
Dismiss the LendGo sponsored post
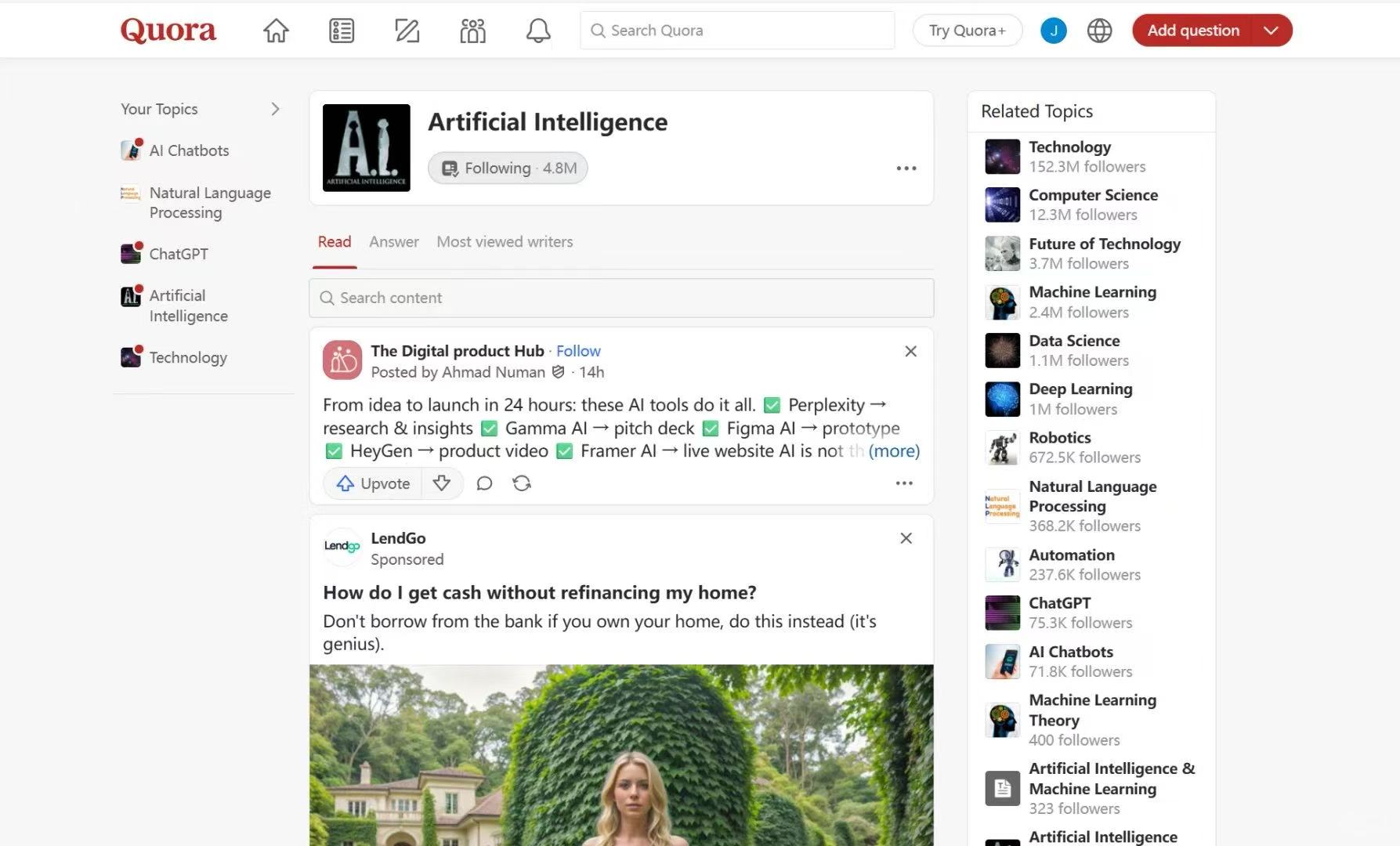coord(906,538)
